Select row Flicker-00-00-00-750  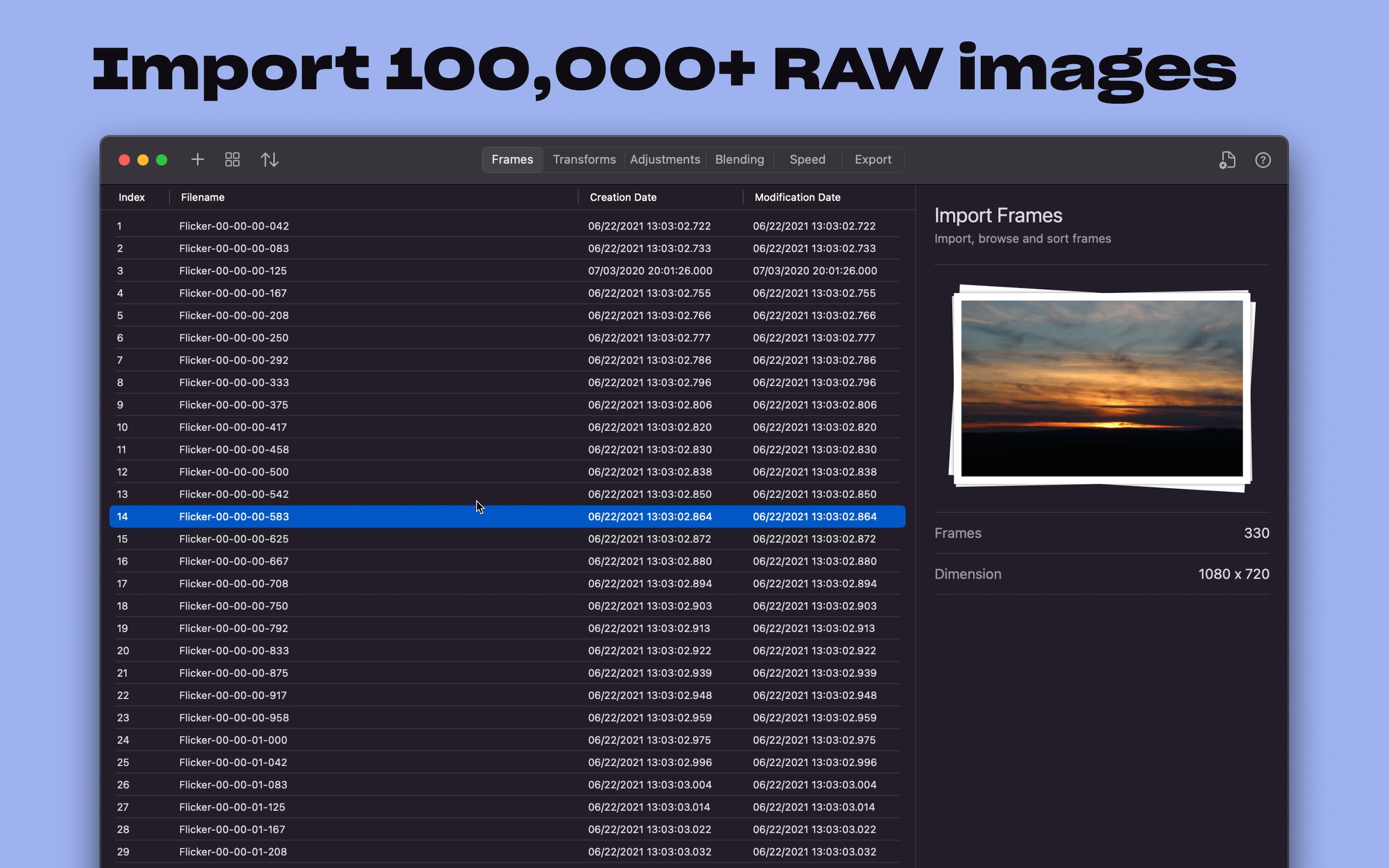coord(233,606)
